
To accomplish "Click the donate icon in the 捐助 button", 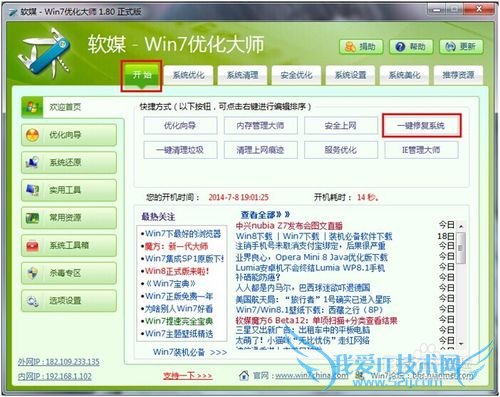I will point(350,47).
